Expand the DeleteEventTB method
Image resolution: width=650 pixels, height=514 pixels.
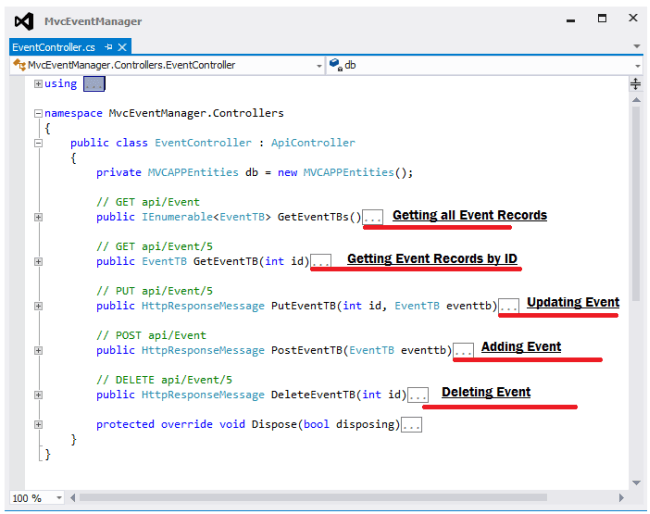click(x=38, y=395)
